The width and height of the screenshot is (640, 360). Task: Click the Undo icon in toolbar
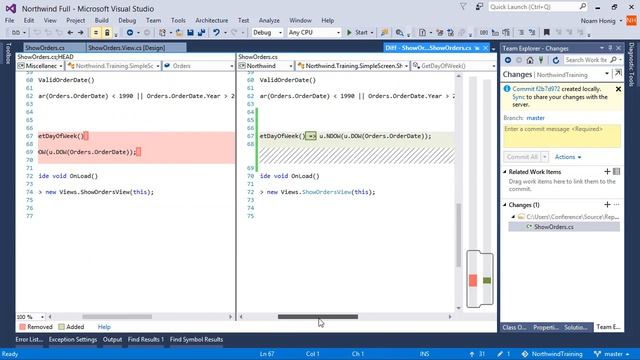pyautogui.click(x=216, y=33)
